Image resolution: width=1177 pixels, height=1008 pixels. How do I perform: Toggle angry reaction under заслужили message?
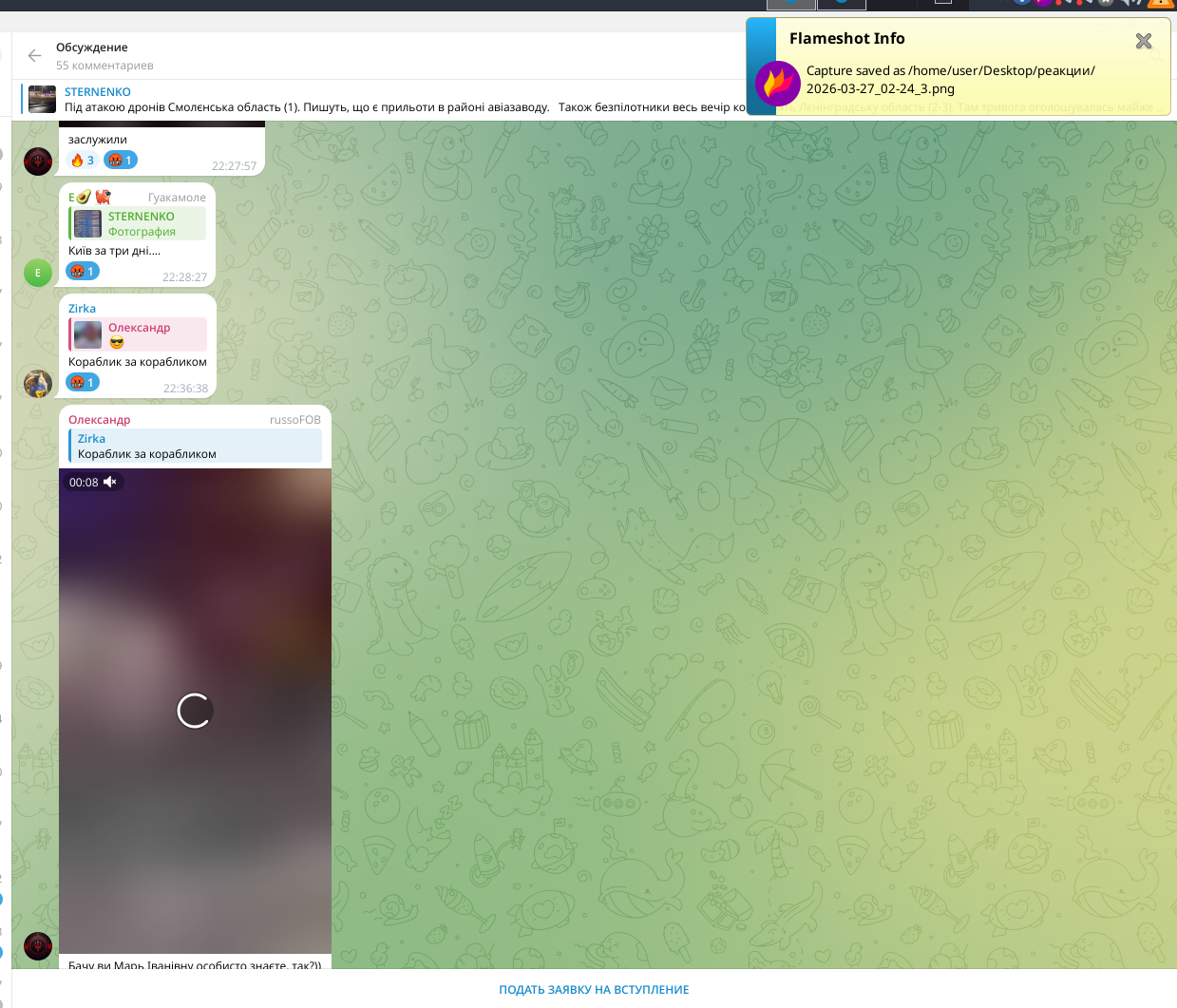click(x=121, y=161)
